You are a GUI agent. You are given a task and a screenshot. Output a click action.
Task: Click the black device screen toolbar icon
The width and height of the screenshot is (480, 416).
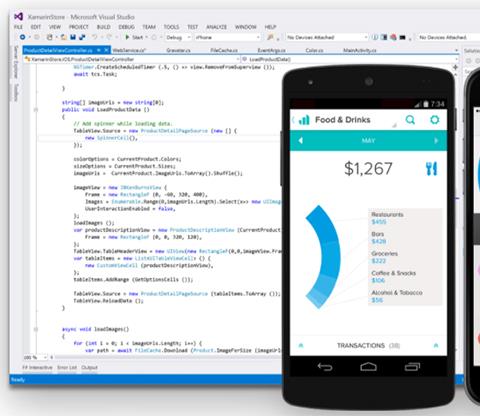coord(402,37)
